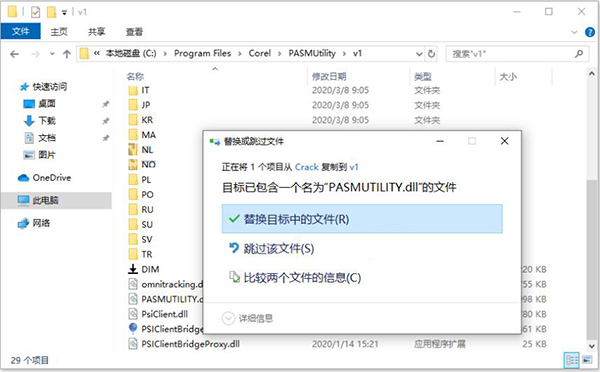Go up one folder level arrow
The height and width of the screenshot is (372, 600).
67,54
